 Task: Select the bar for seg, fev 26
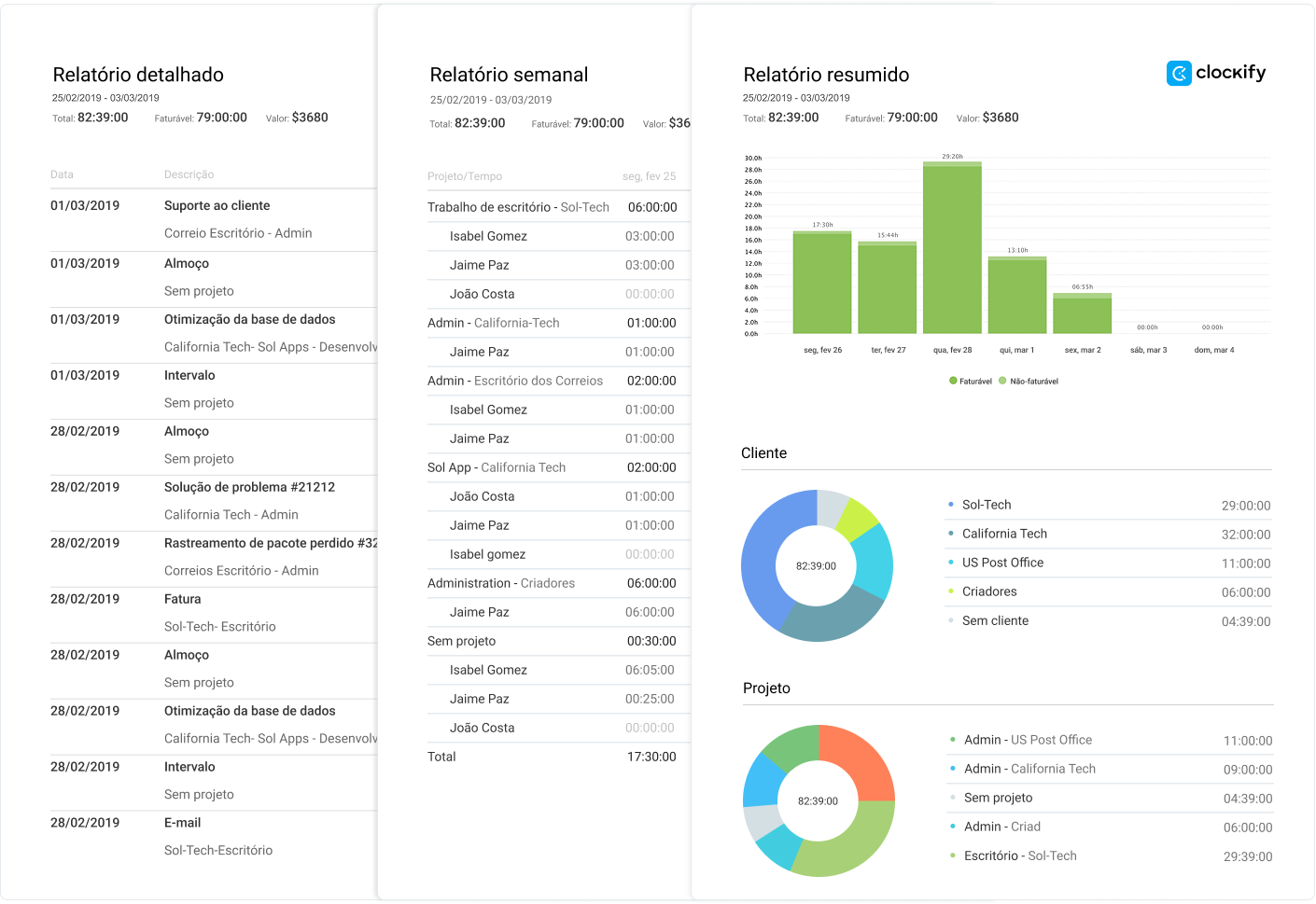822,282
